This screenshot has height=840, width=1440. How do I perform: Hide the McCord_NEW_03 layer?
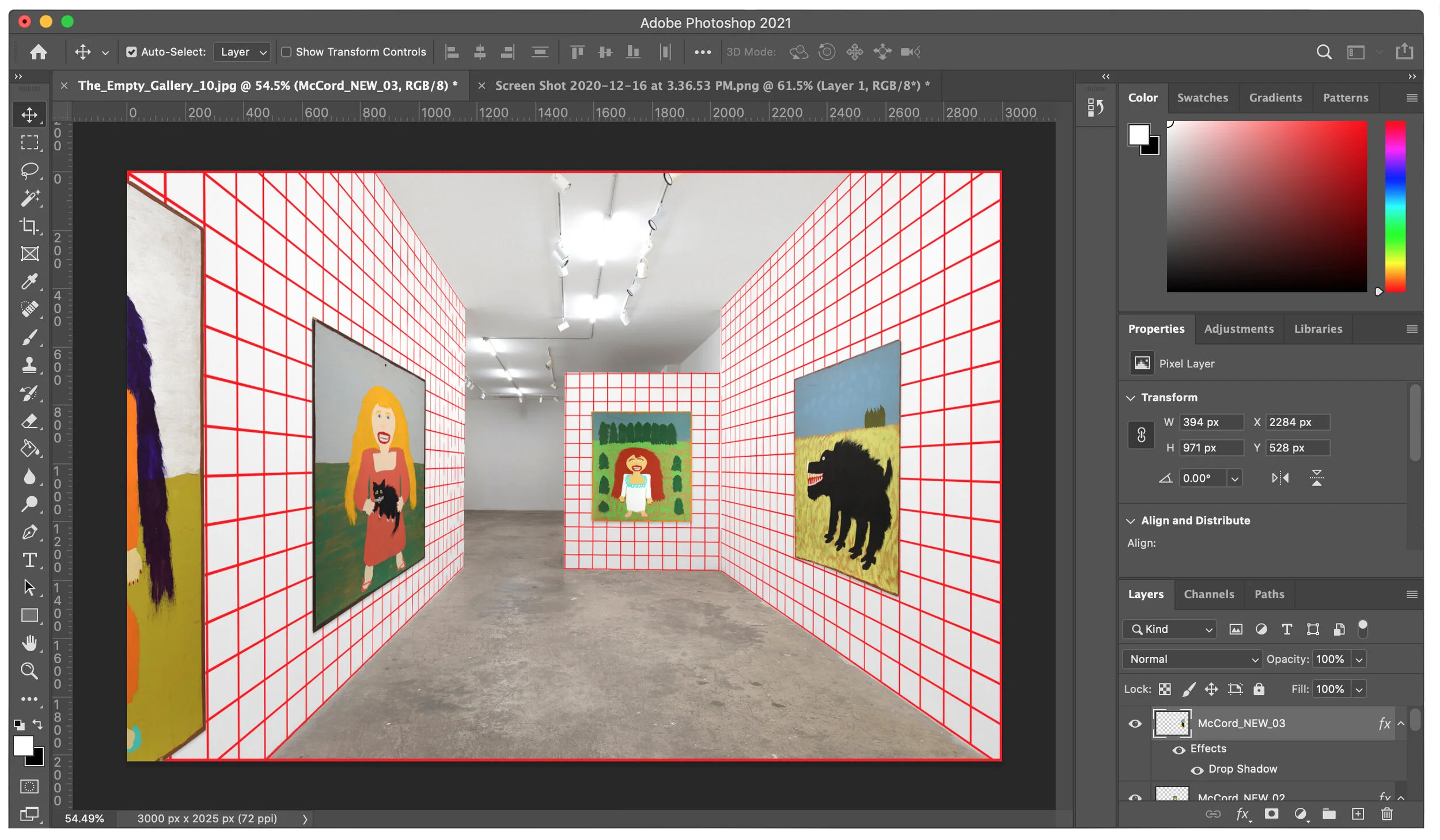pos(1135,724)
